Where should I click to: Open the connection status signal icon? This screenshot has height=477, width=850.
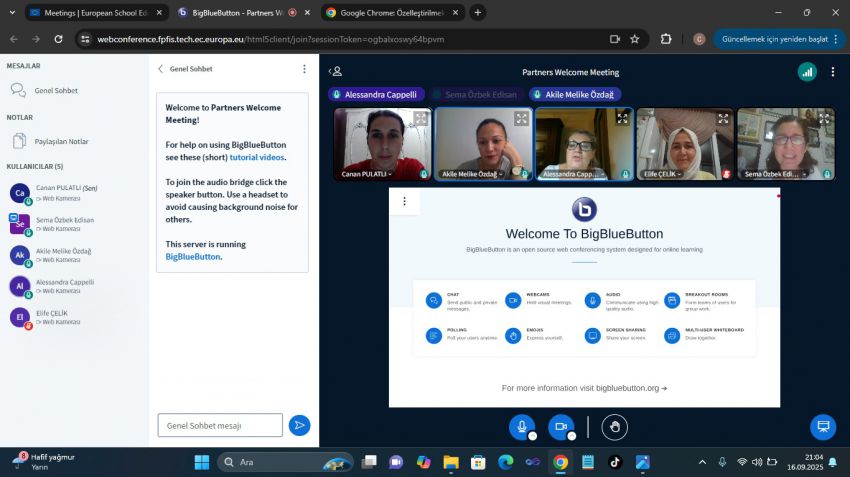(x=806, y=72)
